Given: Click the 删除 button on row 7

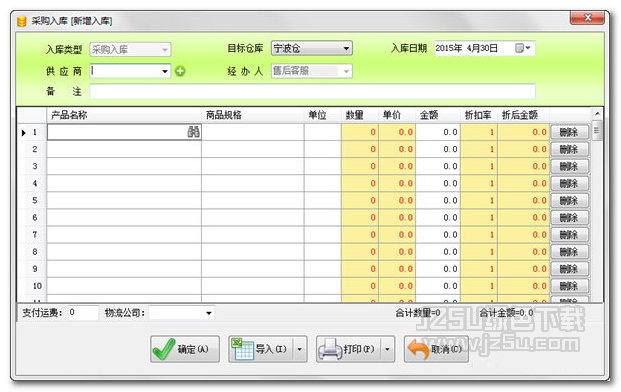Looking at the screenshot, I should pyautogui.click(x=569, y=234).
